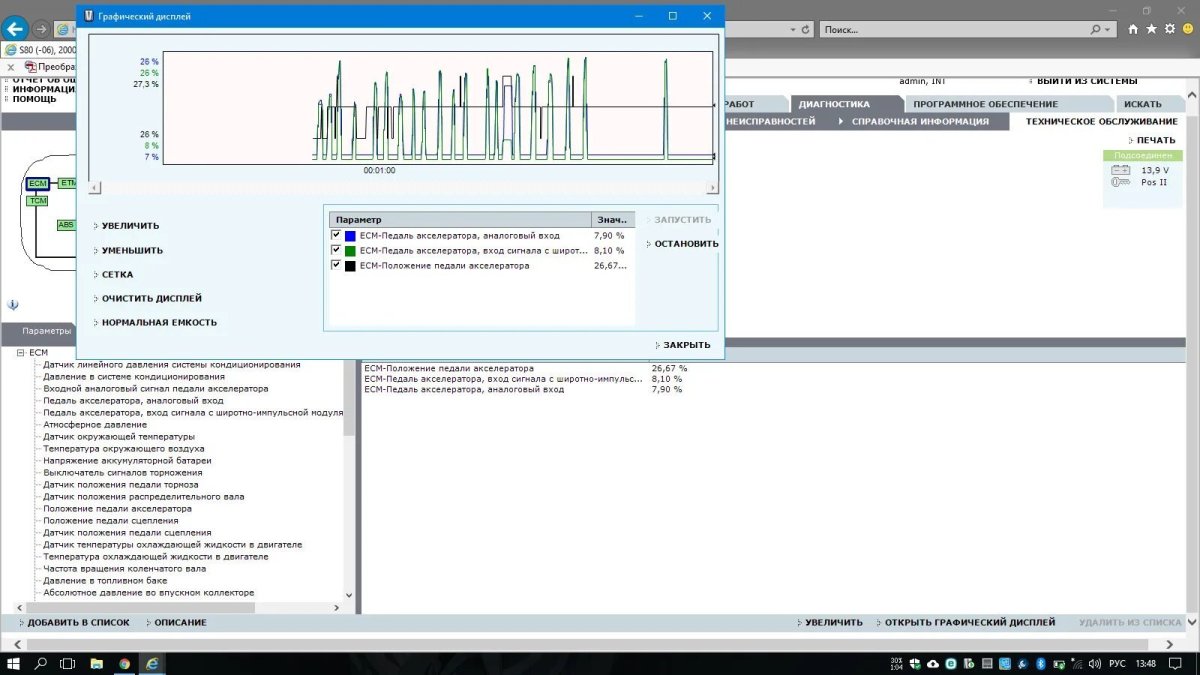Open Chrome from the Windows taskbar
Image resolution: width=1200 pixels, height=675 pixels.
(124, 663)
